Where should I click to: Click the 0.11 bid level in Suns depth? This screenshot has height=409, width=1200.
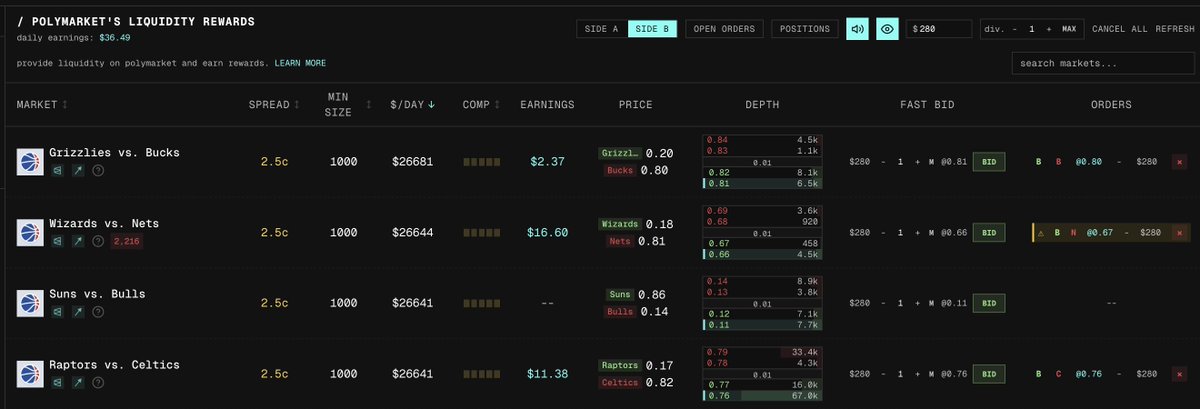click(762, 325)
